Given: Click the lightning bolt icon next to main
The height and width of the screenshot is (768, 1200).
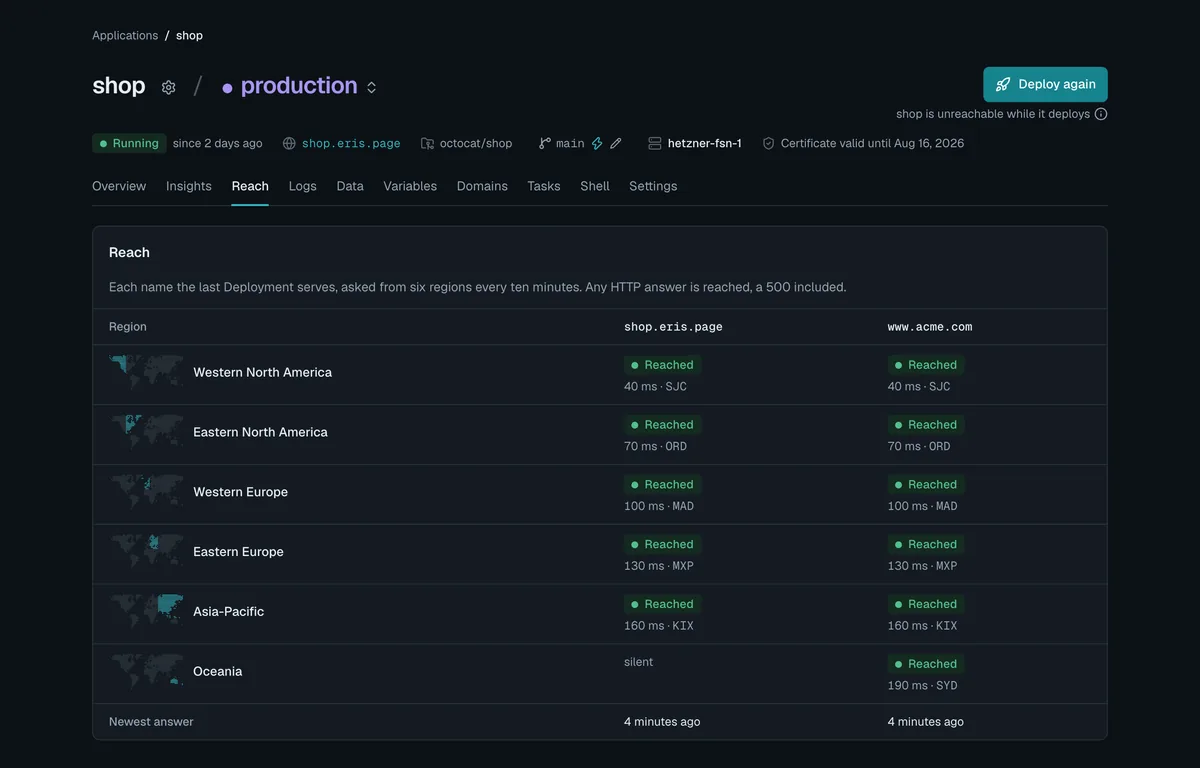Looking at the screenshot, I should click(597, 143).
